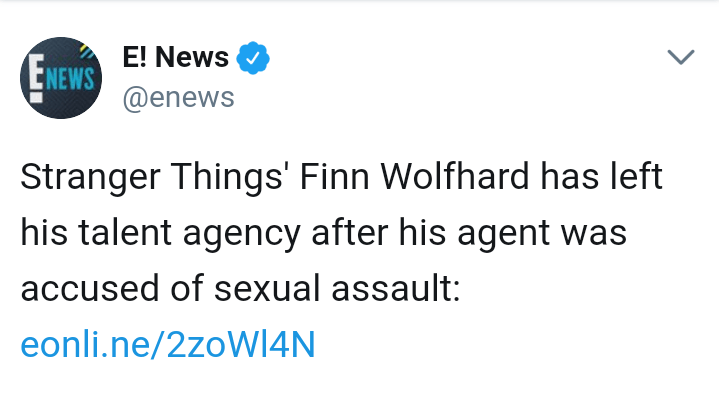
Task: Click the word 'his' starting second line
Action: click(x=43, y=235)
